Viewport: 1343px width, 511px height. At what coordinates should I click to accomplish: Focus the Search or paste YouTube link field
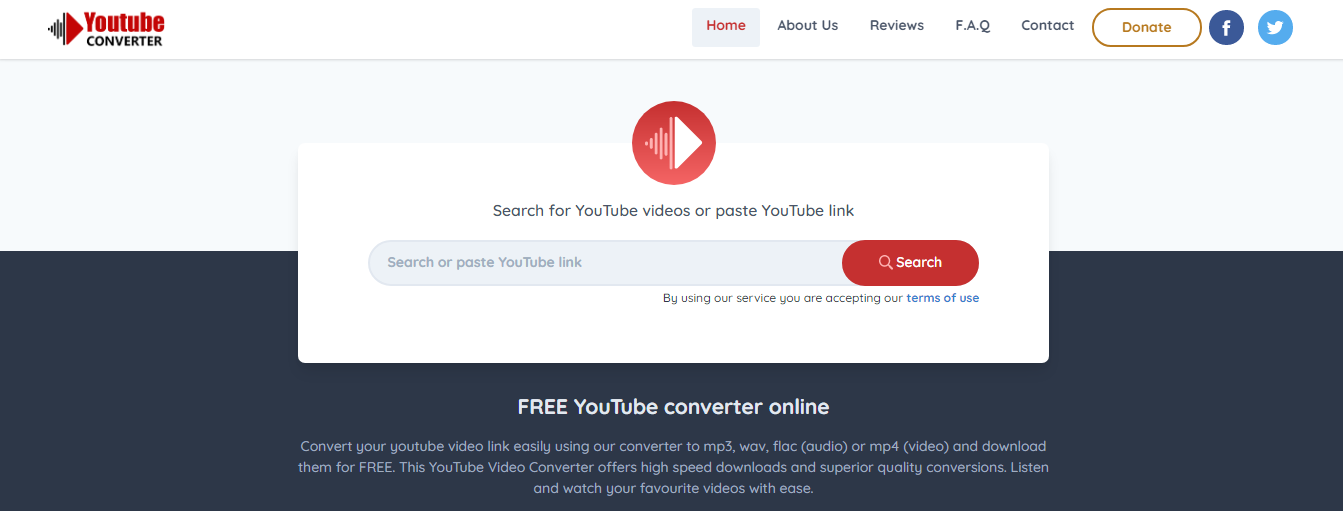coord(606,263)
